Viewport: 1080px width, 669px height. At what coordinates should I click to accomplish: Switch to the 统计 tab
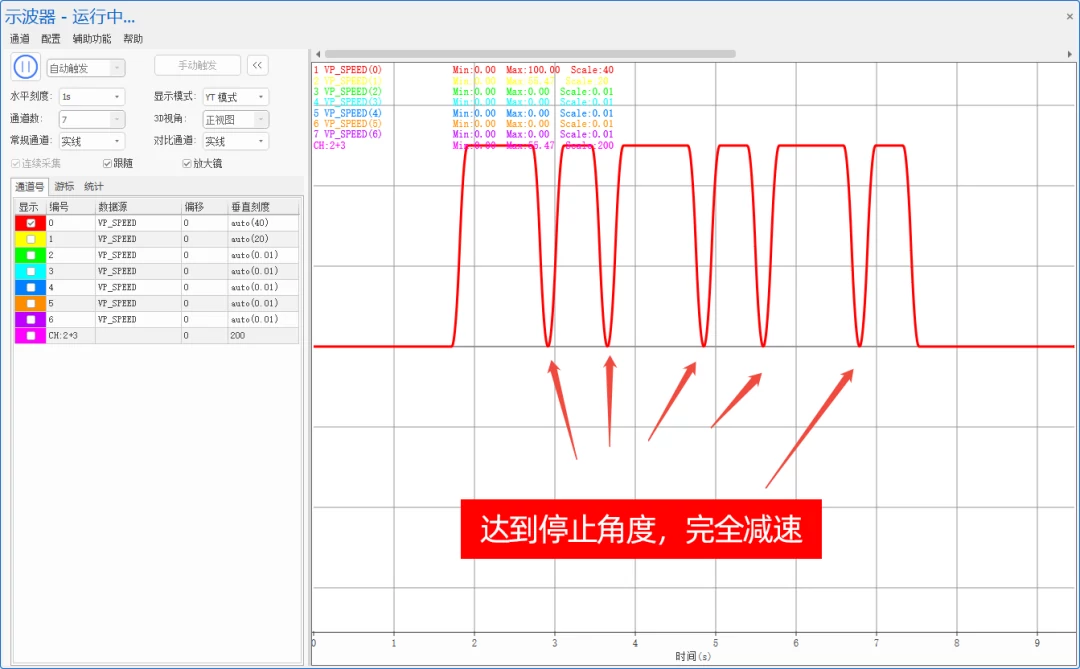coord(94,187)
